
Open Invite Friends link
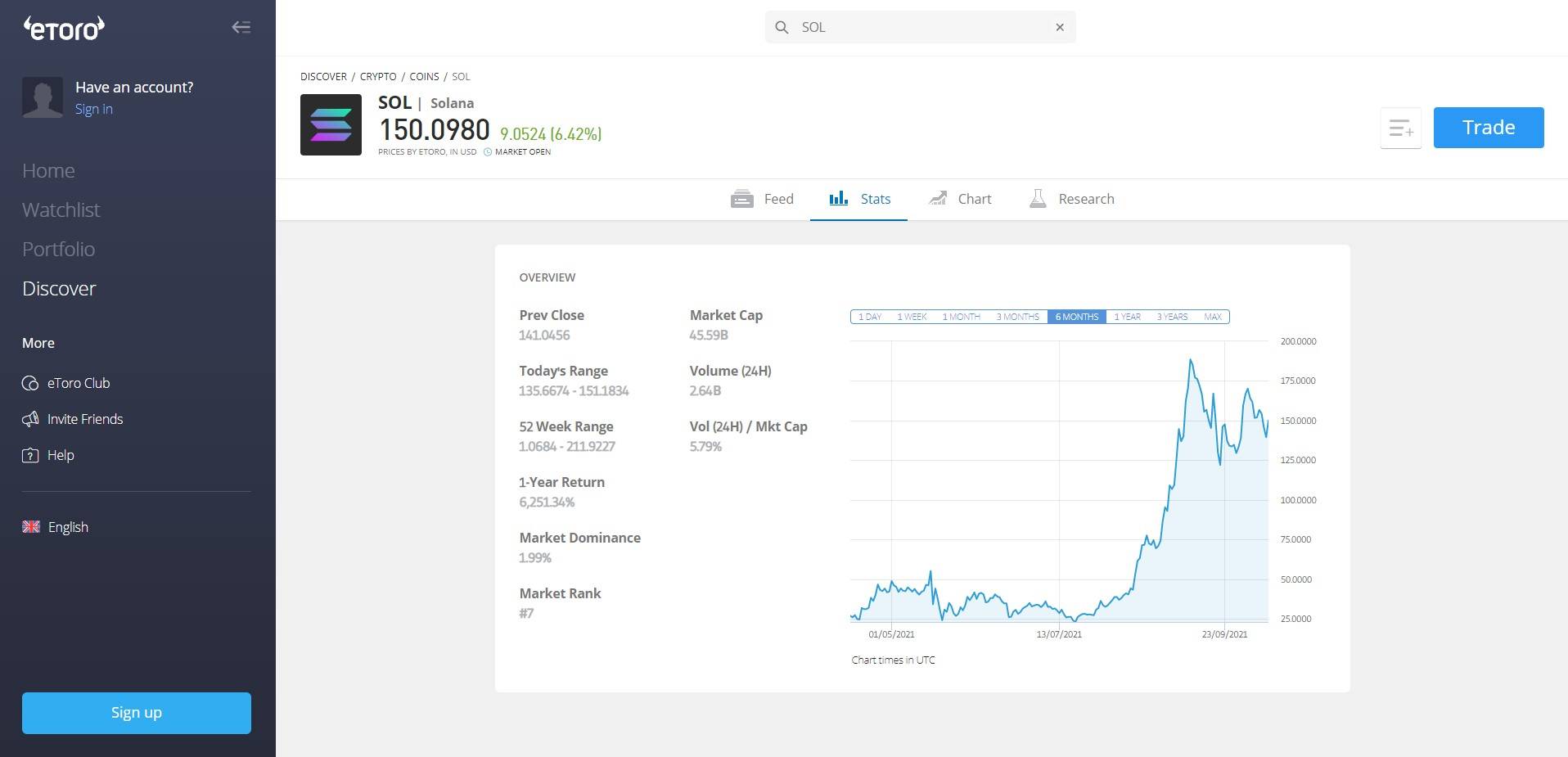[85, 419]
